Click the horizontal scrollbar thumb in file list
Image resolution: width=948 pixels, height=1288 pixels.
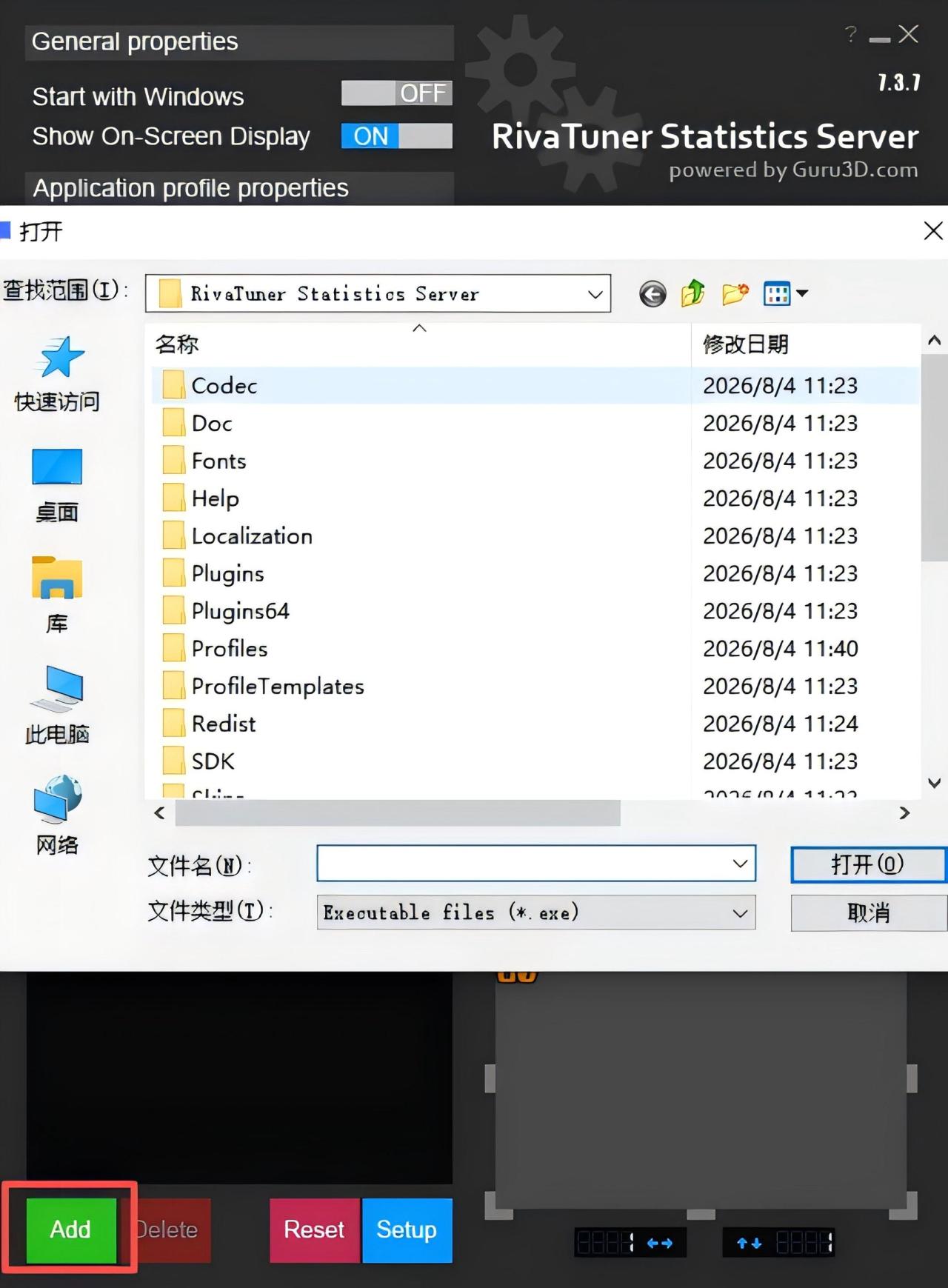click(x=398, y=812)
